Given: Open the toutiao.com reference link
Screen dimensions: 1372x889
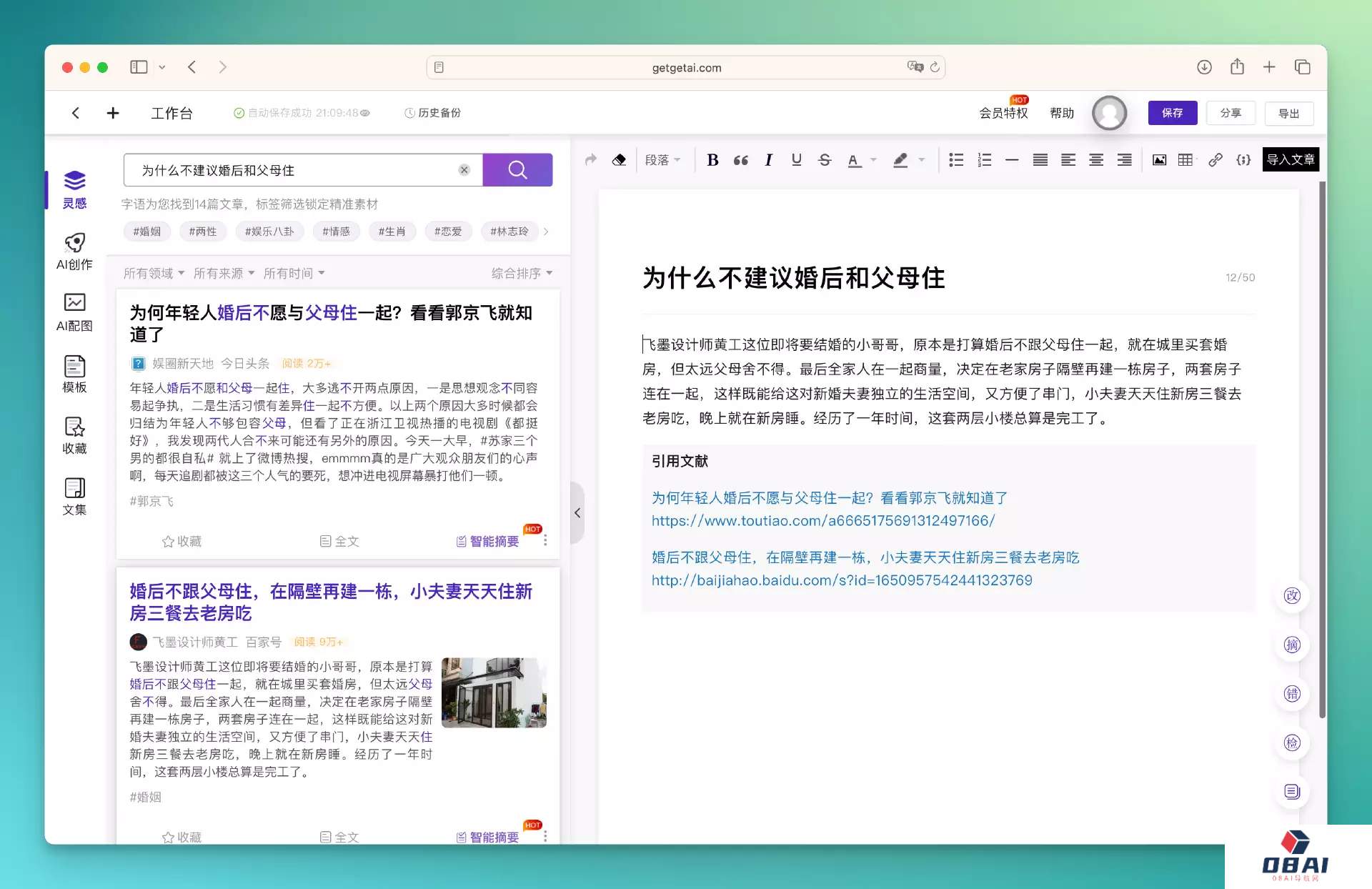Looking at the screenshot, I should coord(822,521).
